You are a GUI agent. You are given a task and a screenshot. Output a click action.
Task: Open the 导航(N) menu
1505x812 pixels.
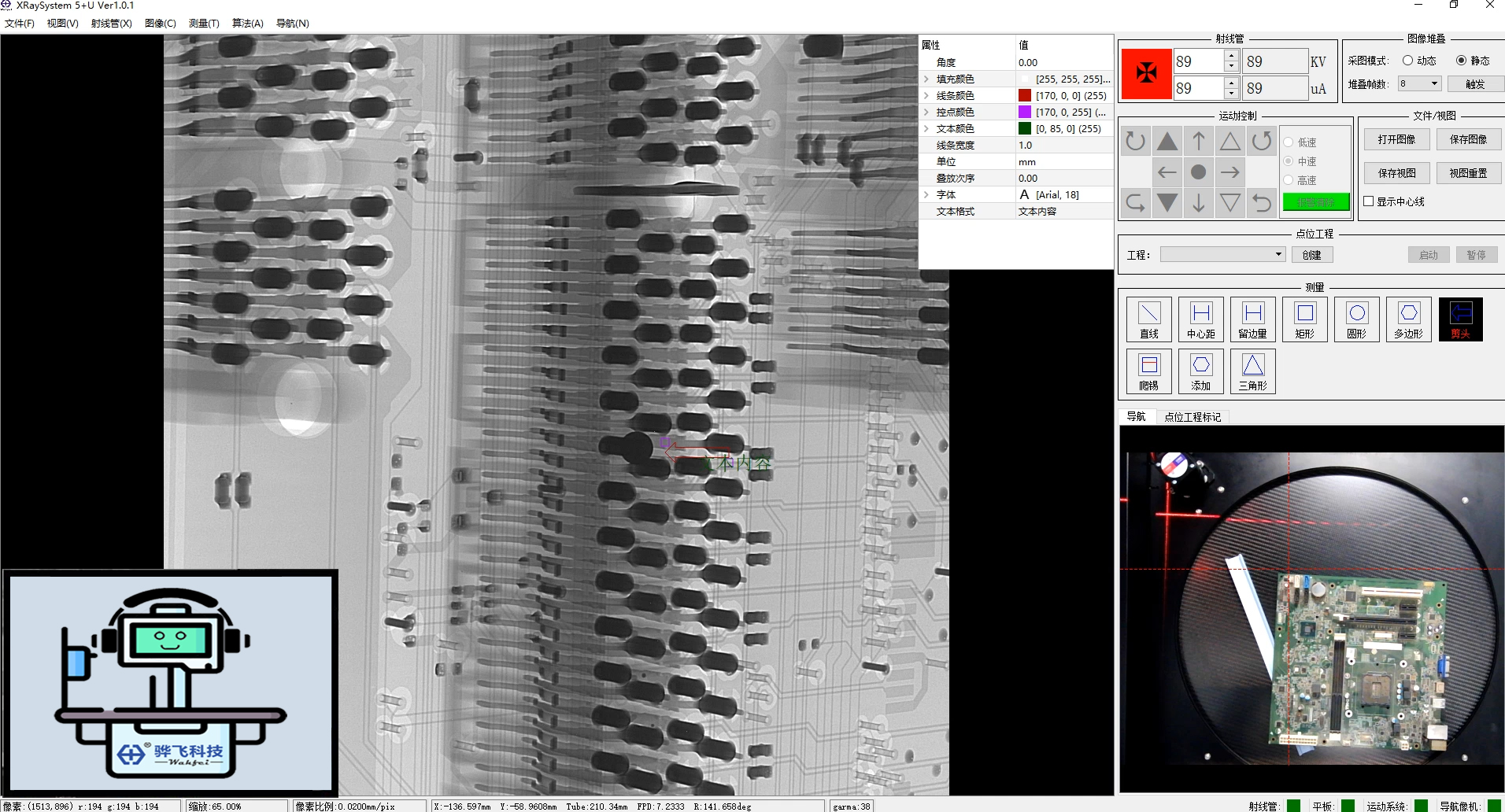point(293,24)
